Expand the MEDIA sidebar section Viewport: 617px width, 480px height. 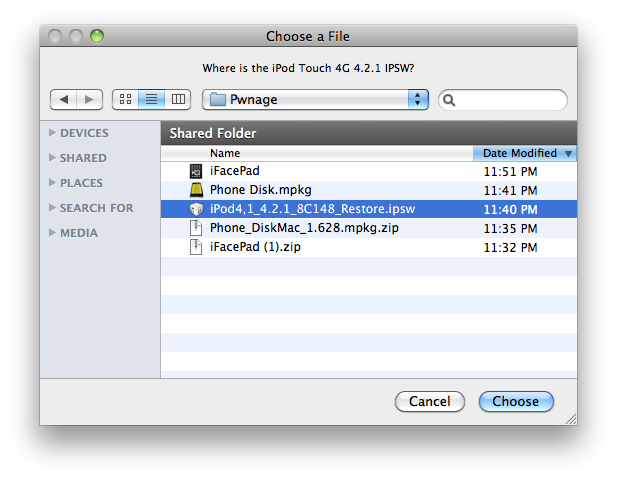[52, 233]
